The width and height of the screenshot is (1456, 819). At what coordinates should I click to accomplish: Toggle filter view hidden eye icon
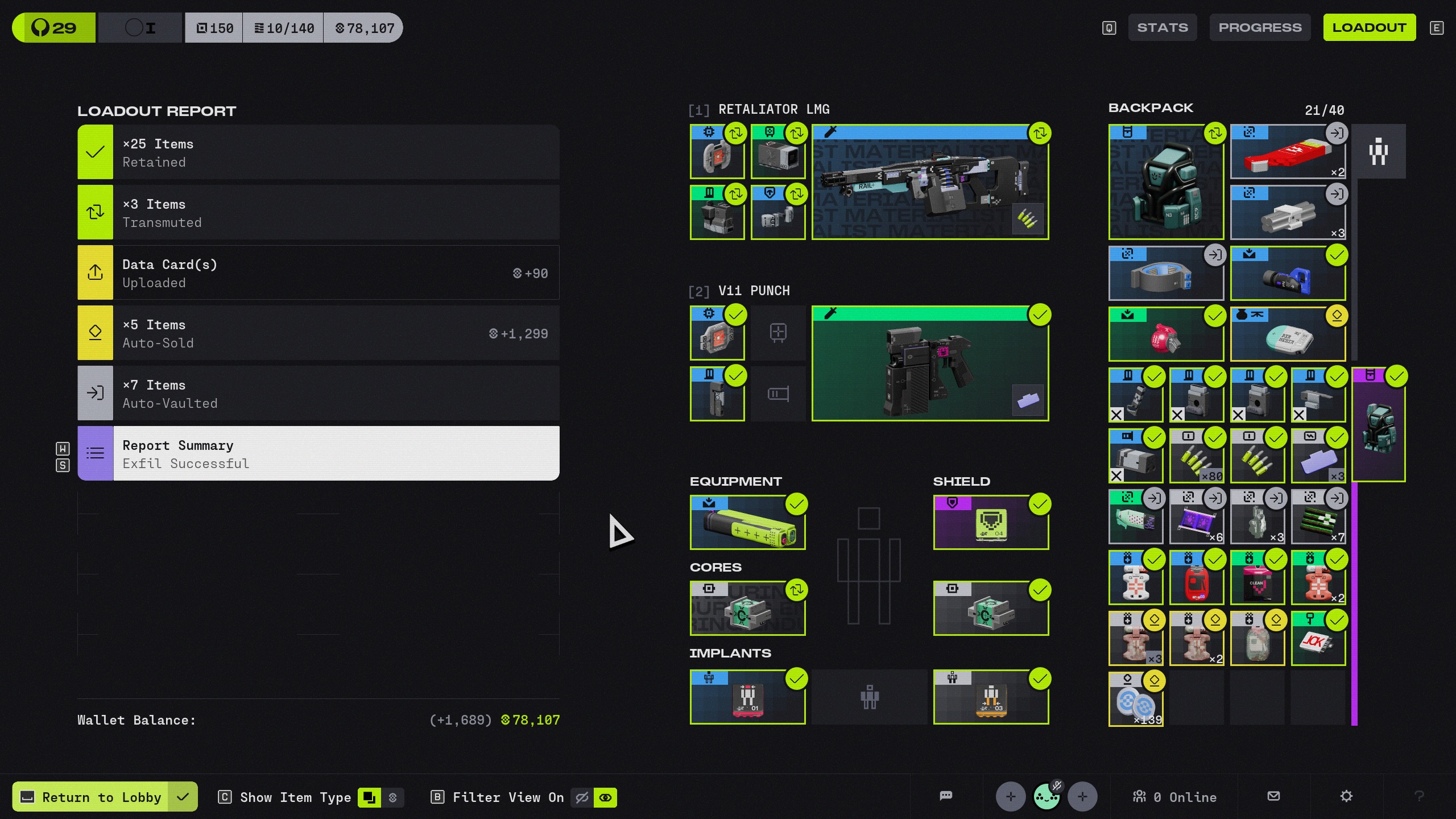coord(582,797)
